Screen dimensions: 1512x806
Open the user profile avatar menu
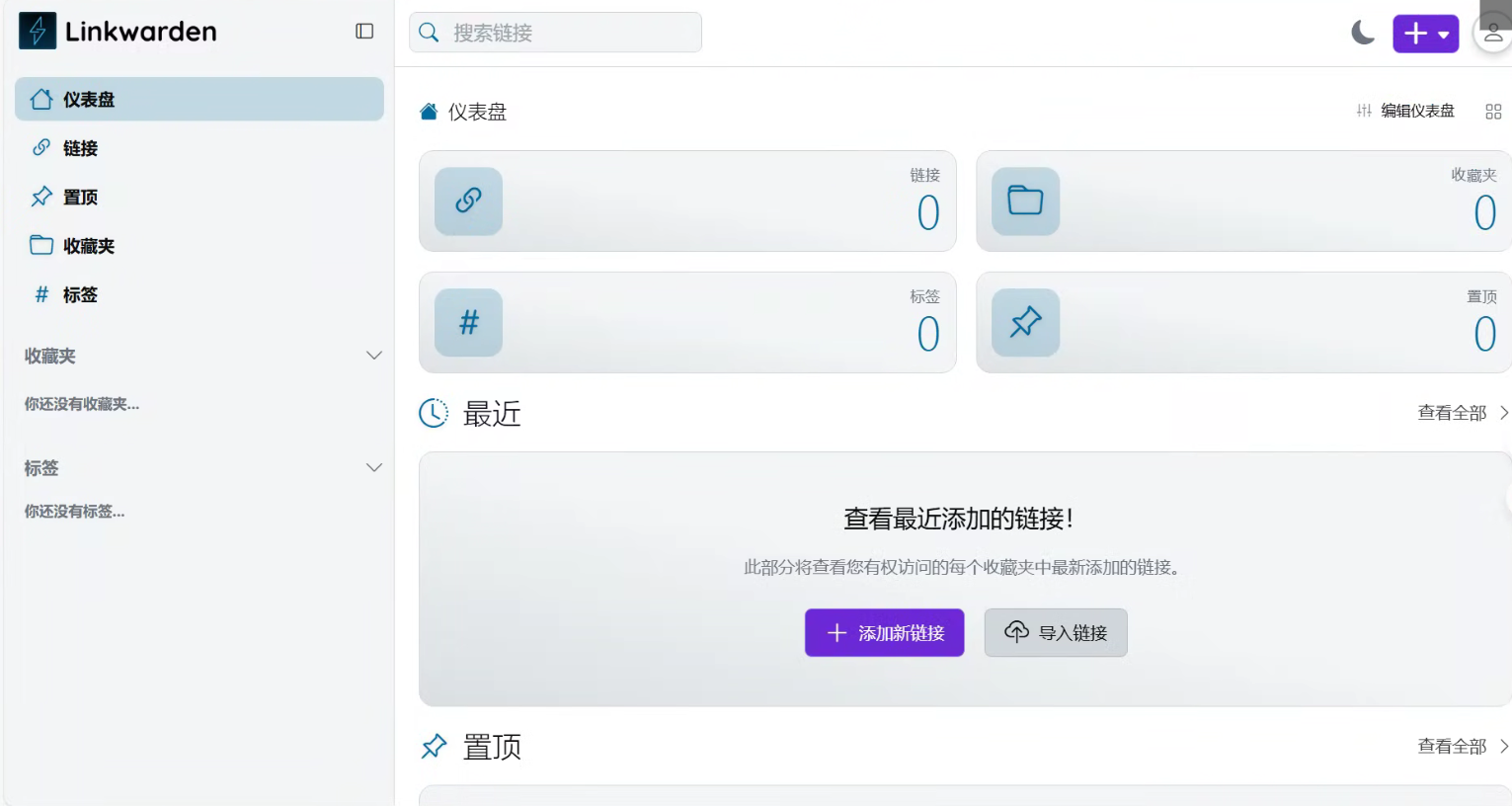pos(1492,34)
